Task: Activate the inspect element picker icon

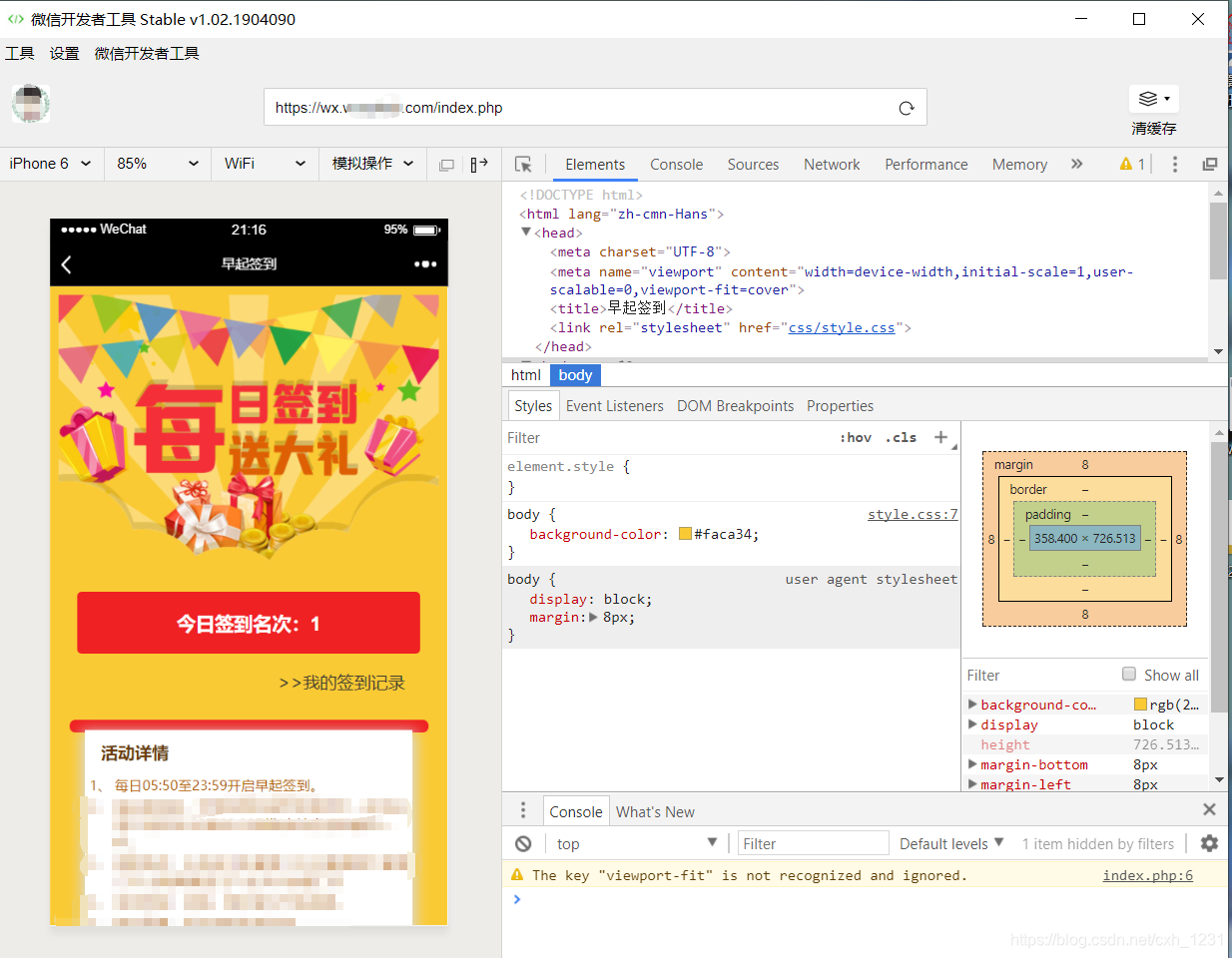Action: tap(523, 165)
